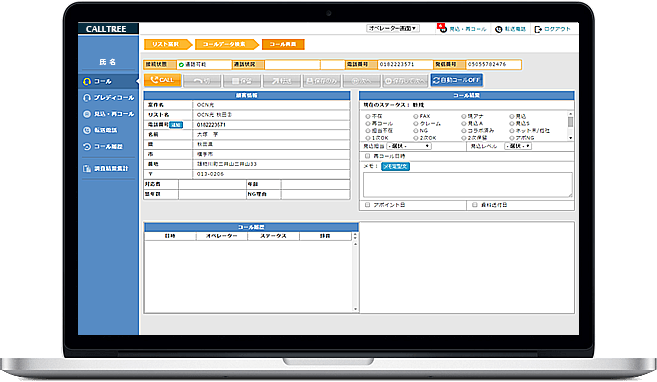
Task: Expand the 見込理由 select dropdown
Action: coord(409,146)
